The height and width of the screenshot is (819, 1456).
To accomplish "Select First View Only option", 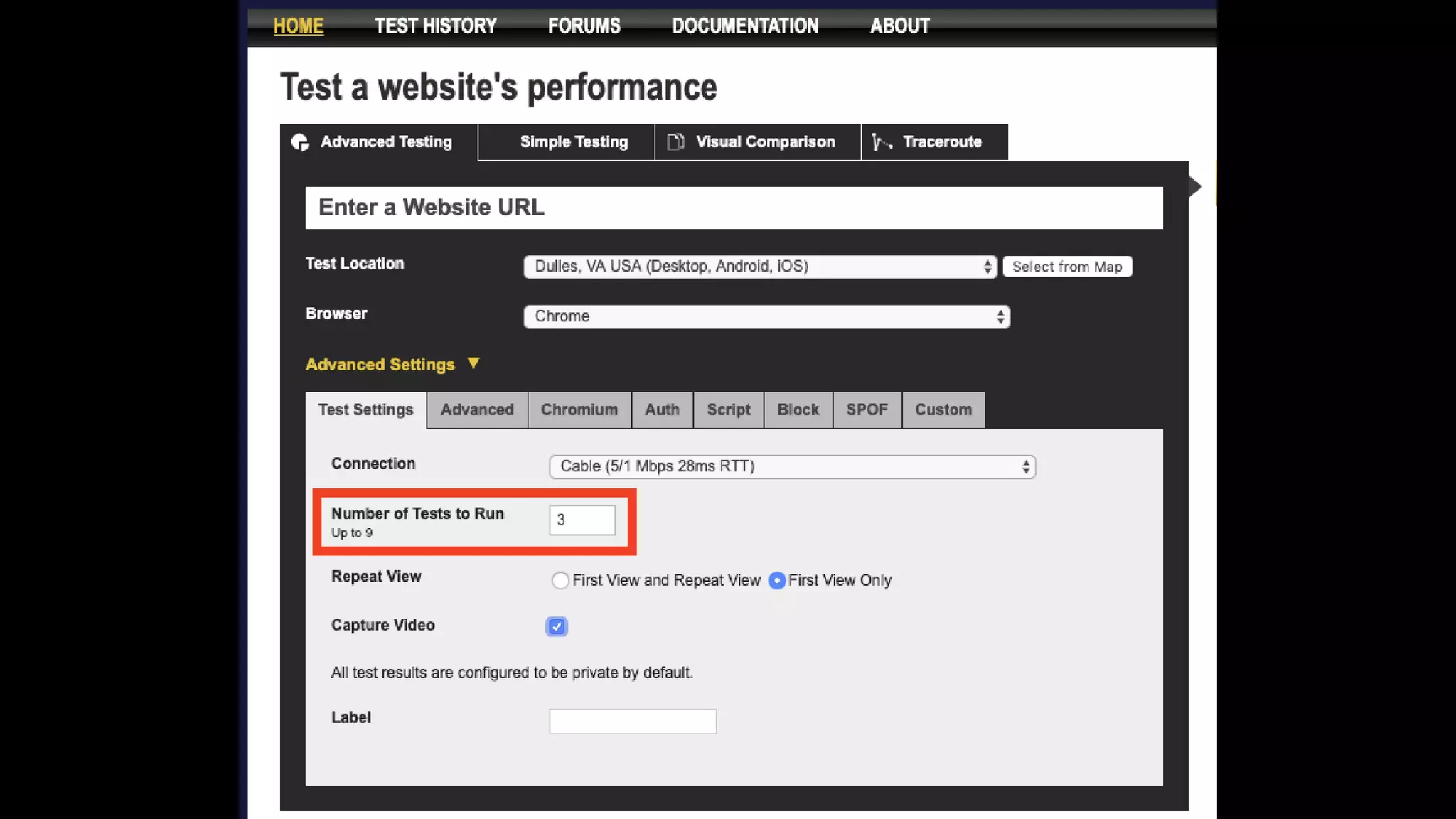I will pos(777,581).
